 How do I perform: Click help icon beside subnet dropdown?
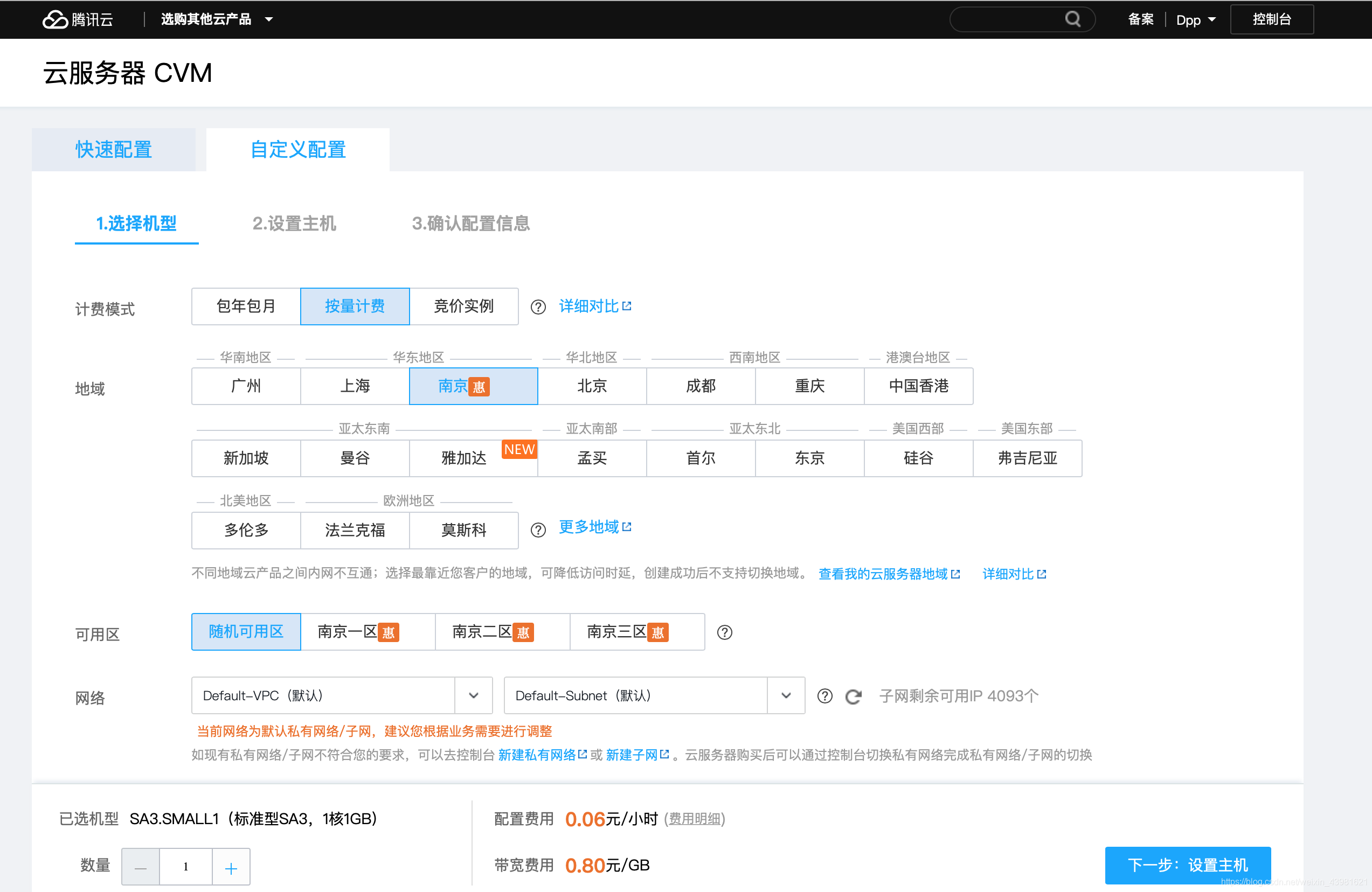pyautogui.click(x=825, y=696)
